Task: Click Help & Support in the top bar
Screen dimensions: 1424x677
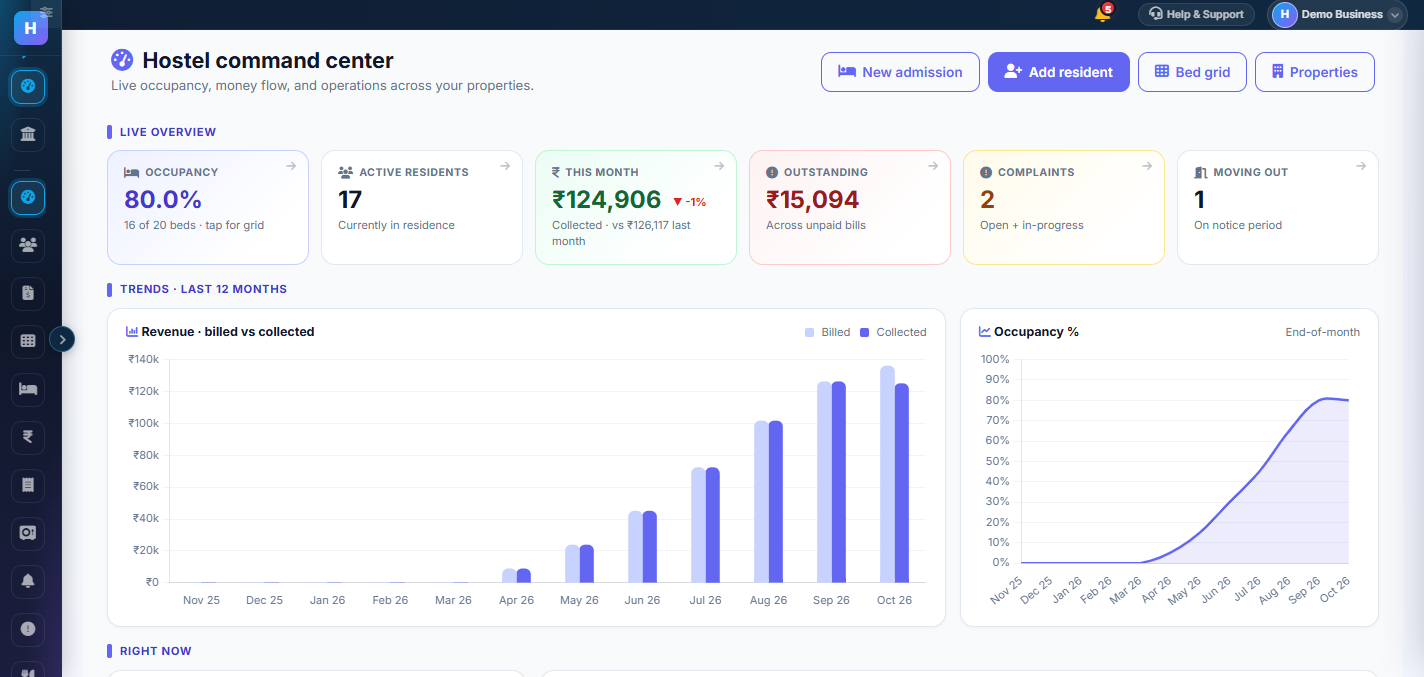Action: pyautogui.click(x=1196, y=14)
